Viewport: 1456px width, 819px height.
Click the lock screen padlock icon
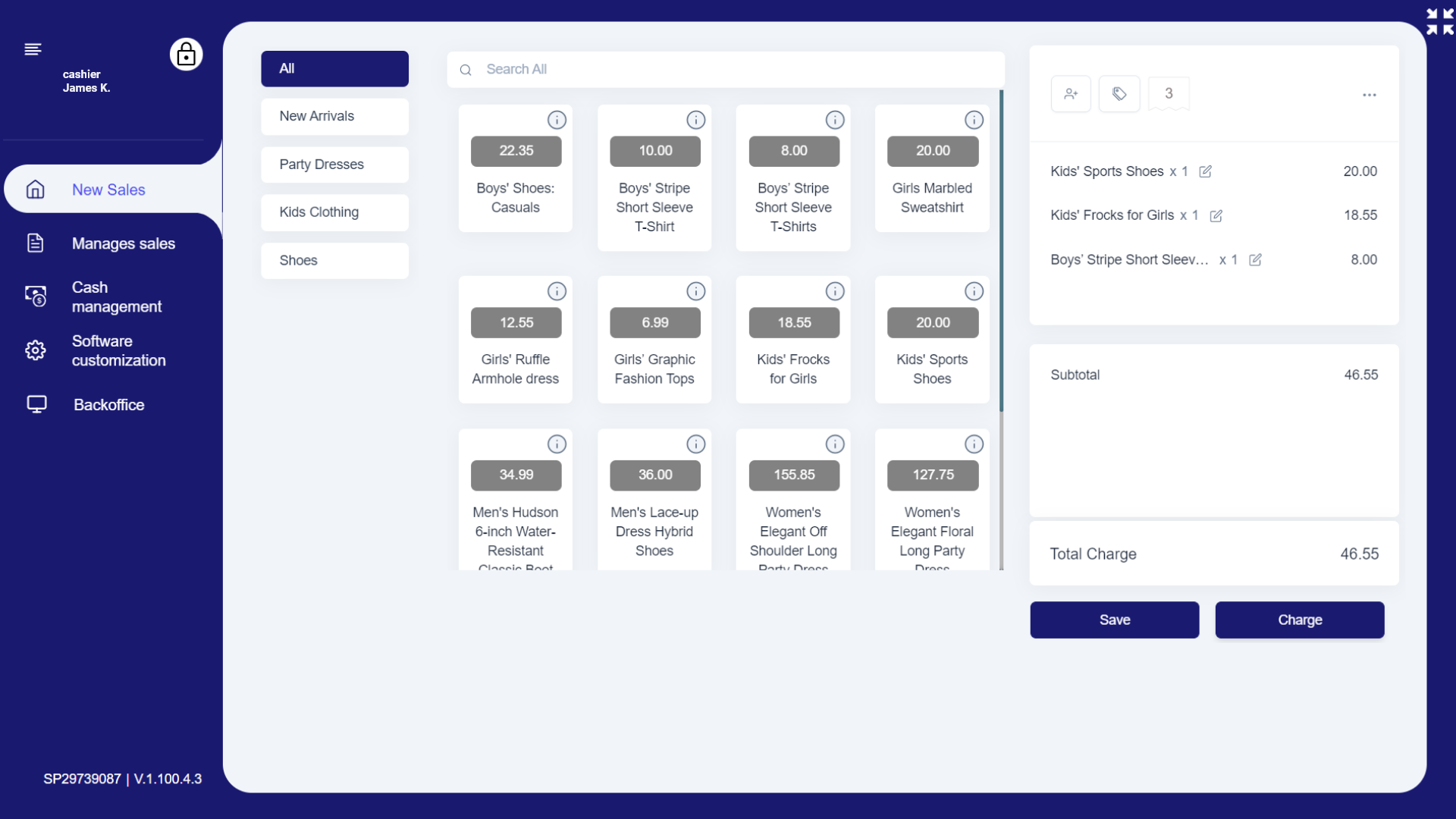coord(186,55)
